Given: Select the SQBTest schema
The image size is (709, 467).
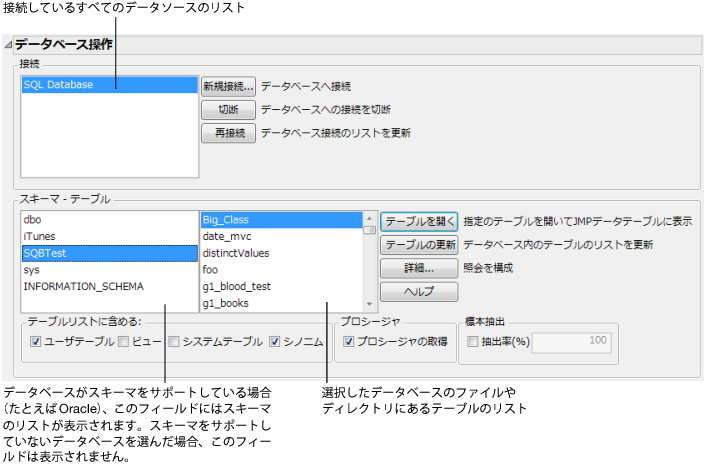Looking at the screenshot, I should coord(110,254).
